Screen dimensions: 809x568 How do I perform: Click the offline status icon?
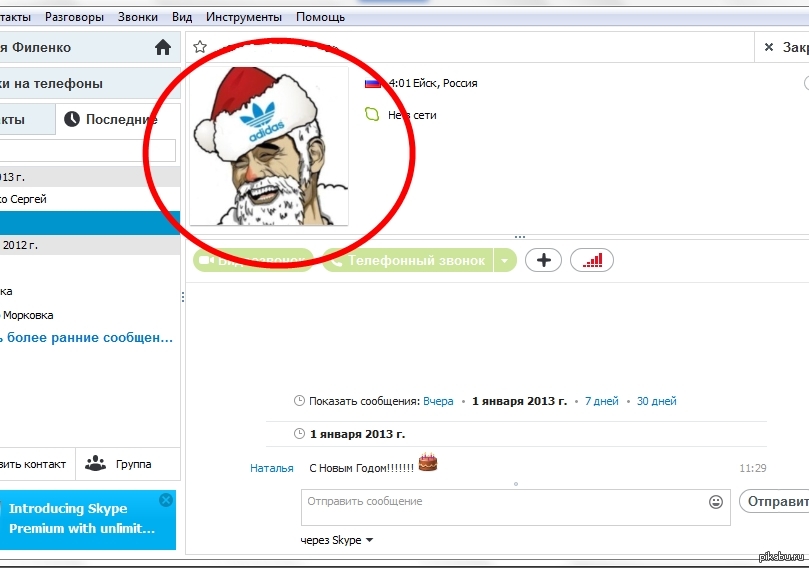(x=372, y=115)
